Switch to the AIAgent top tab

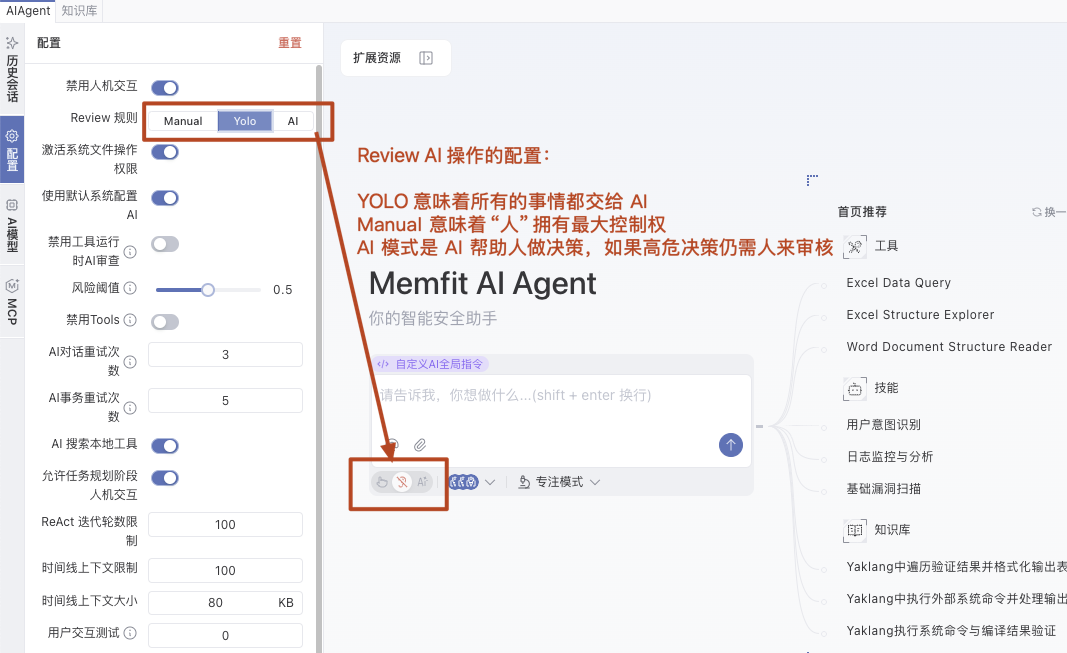tap(28, 11)
